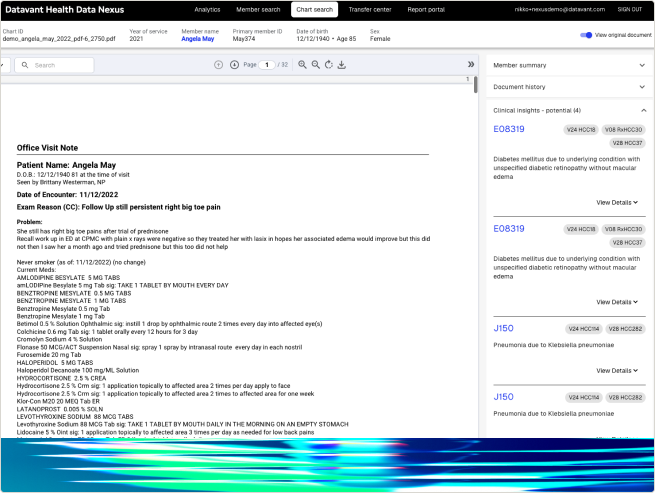Image resolution: width=655 pixels, height=493 pixels.
Task: Open View Details for first E08319
Action: click(x=617, y=203)
